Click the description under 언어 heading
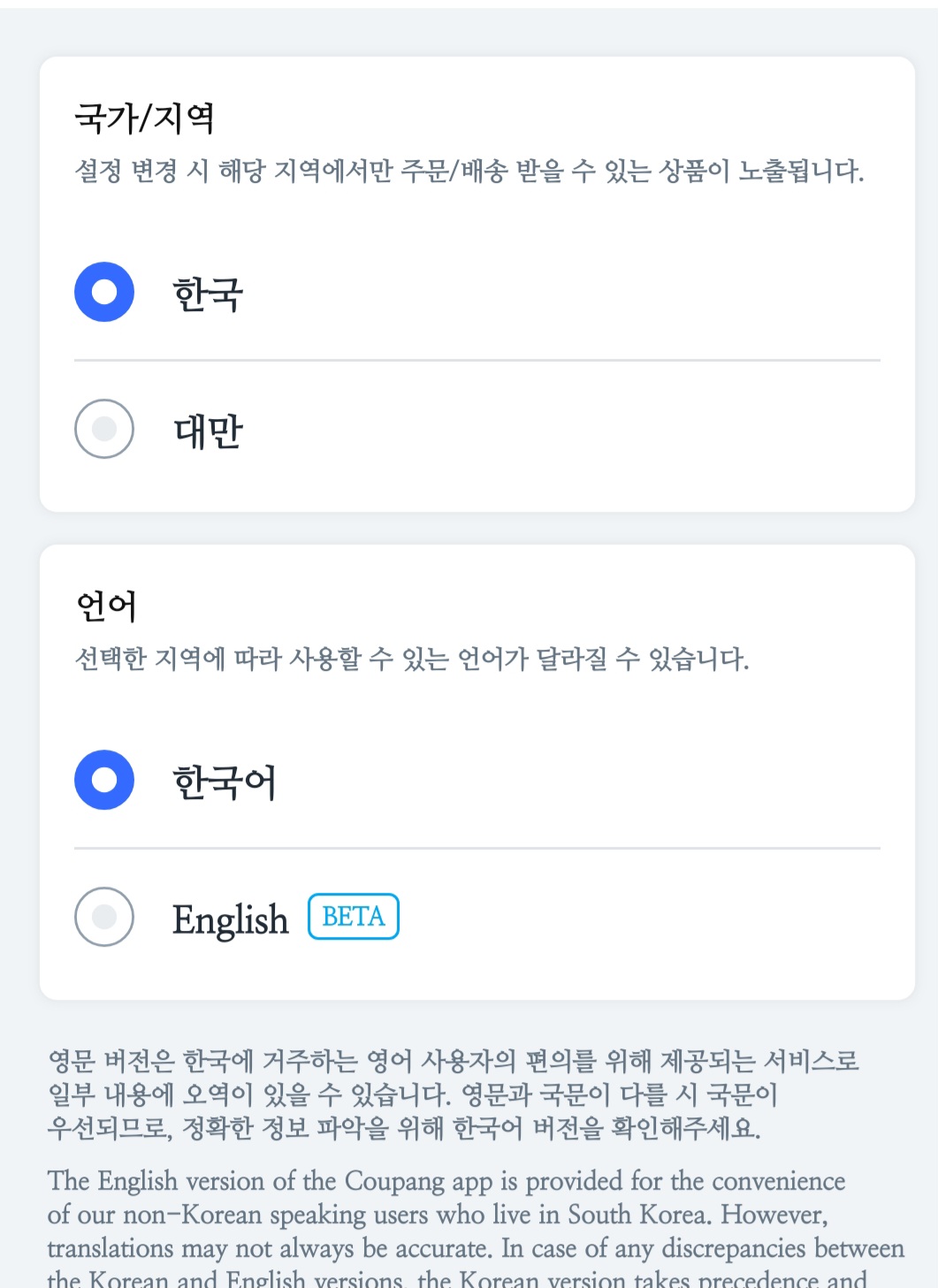Screen dimensions: 938x1288 (412, 659)
